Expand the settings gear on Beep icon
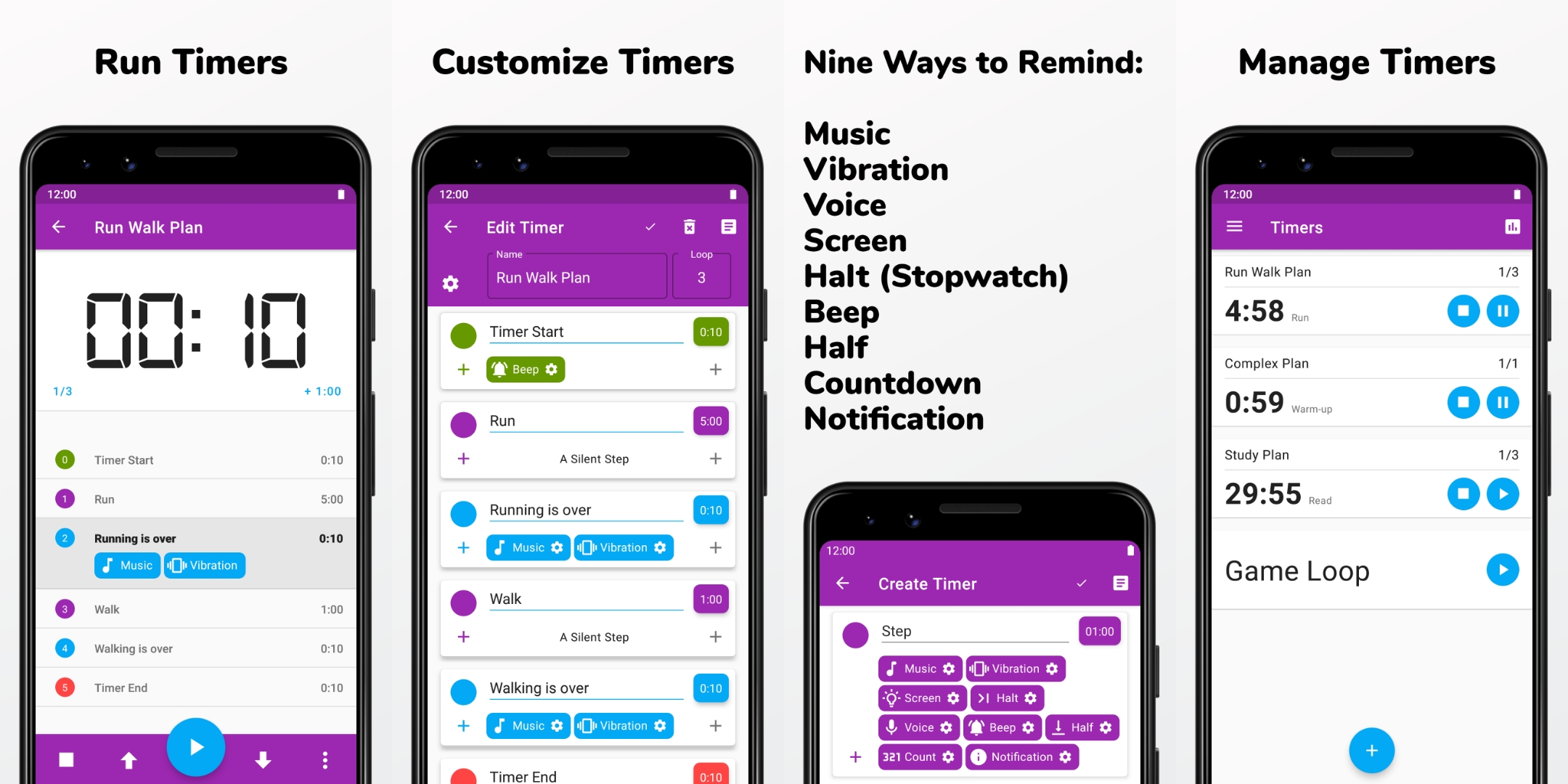The height and width of the screenshot is (784, 1568). (x=551, y=372)
